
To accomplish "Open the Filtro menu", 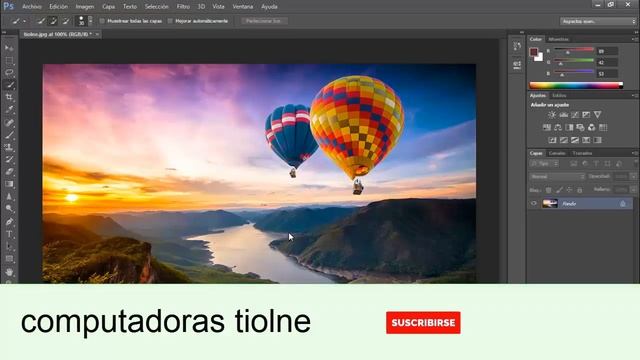I will [183, 7].
